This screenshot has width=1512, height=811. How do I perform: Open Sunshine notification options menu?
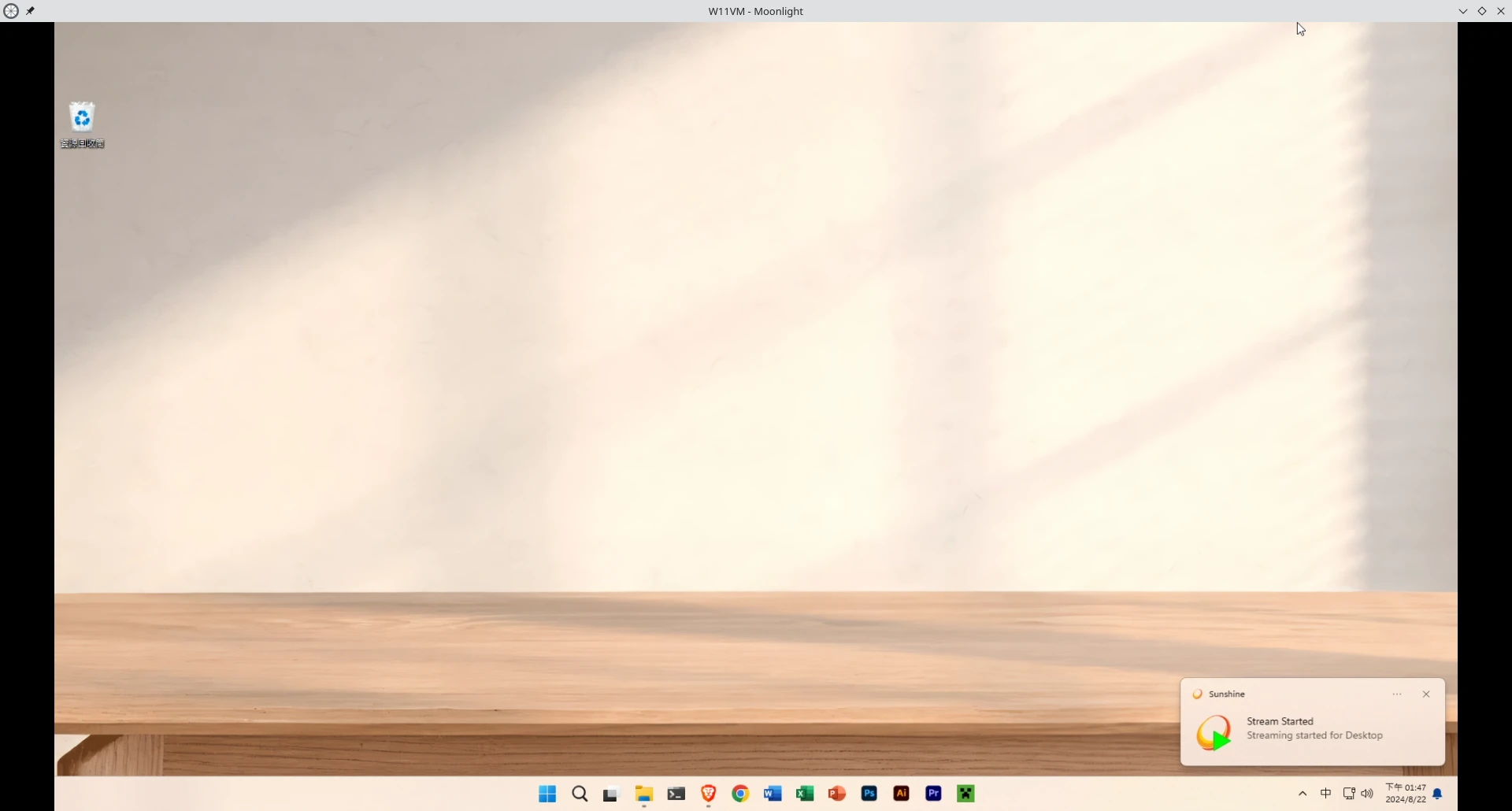(x=1397, y=694)
